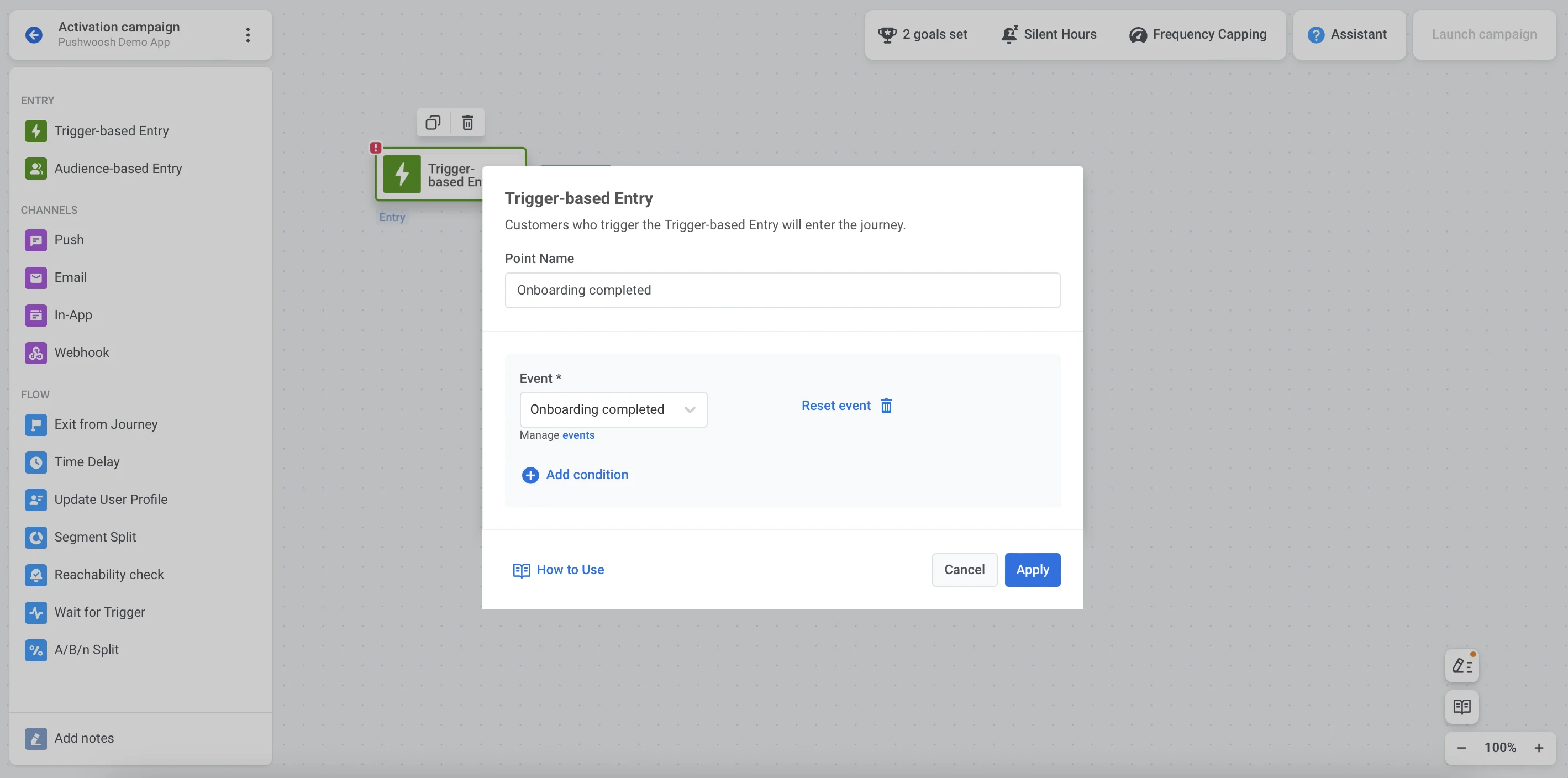Open Silent Hours settings

click(x=1049, y=35)
